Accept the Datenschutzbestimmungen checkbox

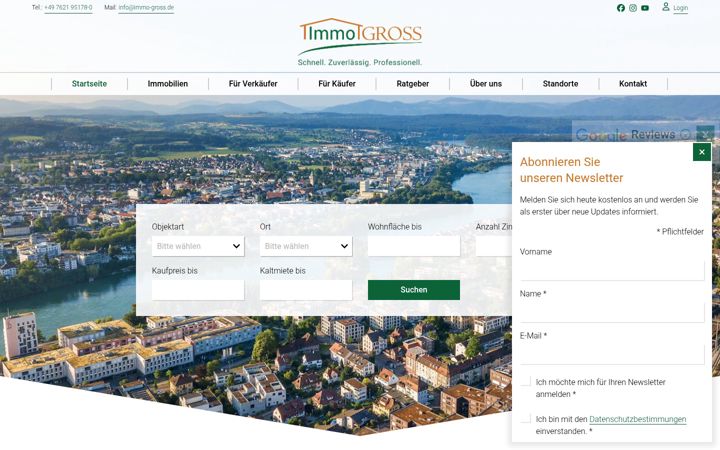(526, 418)
